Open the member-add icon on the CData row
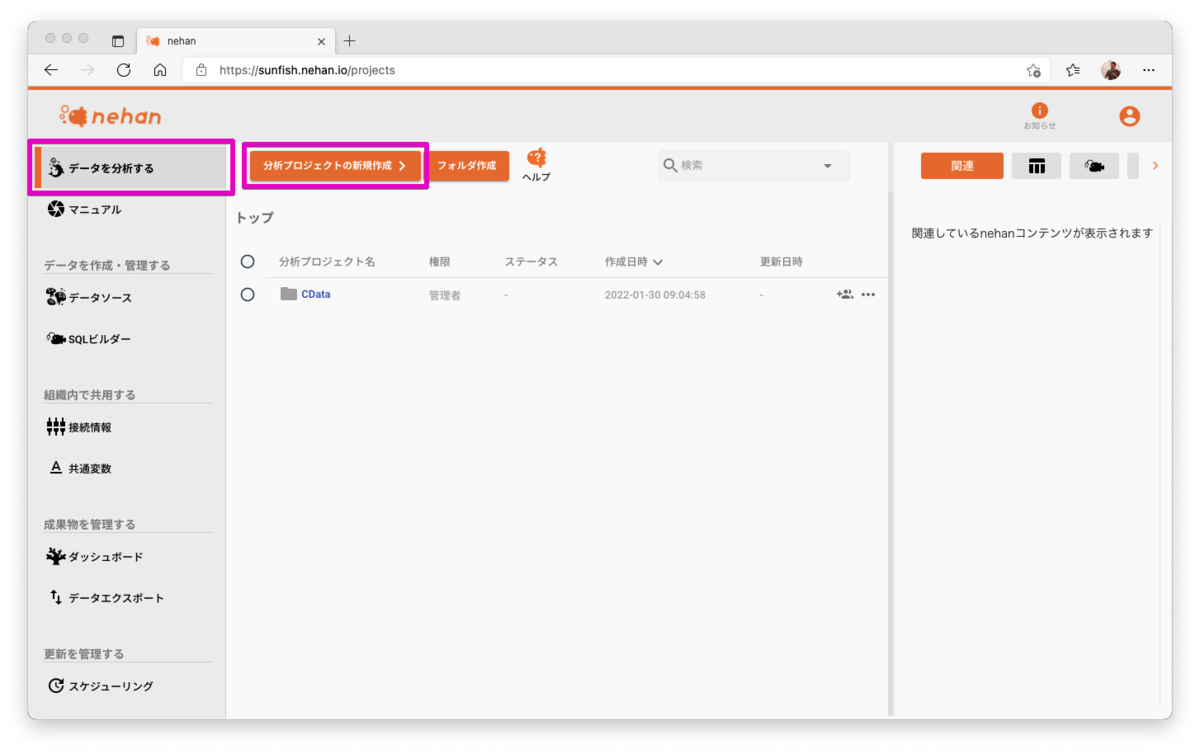Screen dimensions: 1200x754 pos(843,294)
